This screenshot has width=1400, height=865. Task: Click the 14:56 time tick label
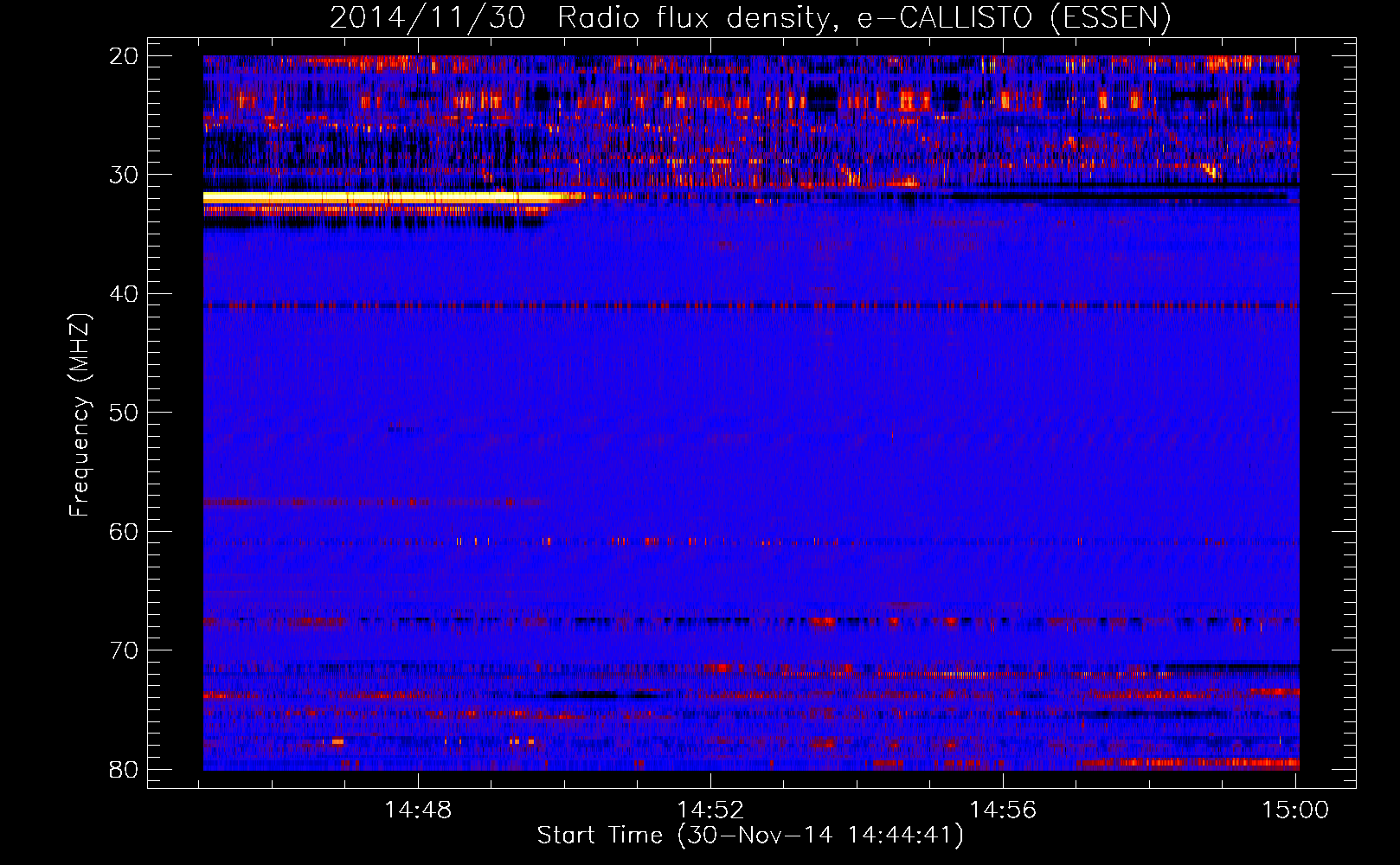click(x=1003, y=811)
